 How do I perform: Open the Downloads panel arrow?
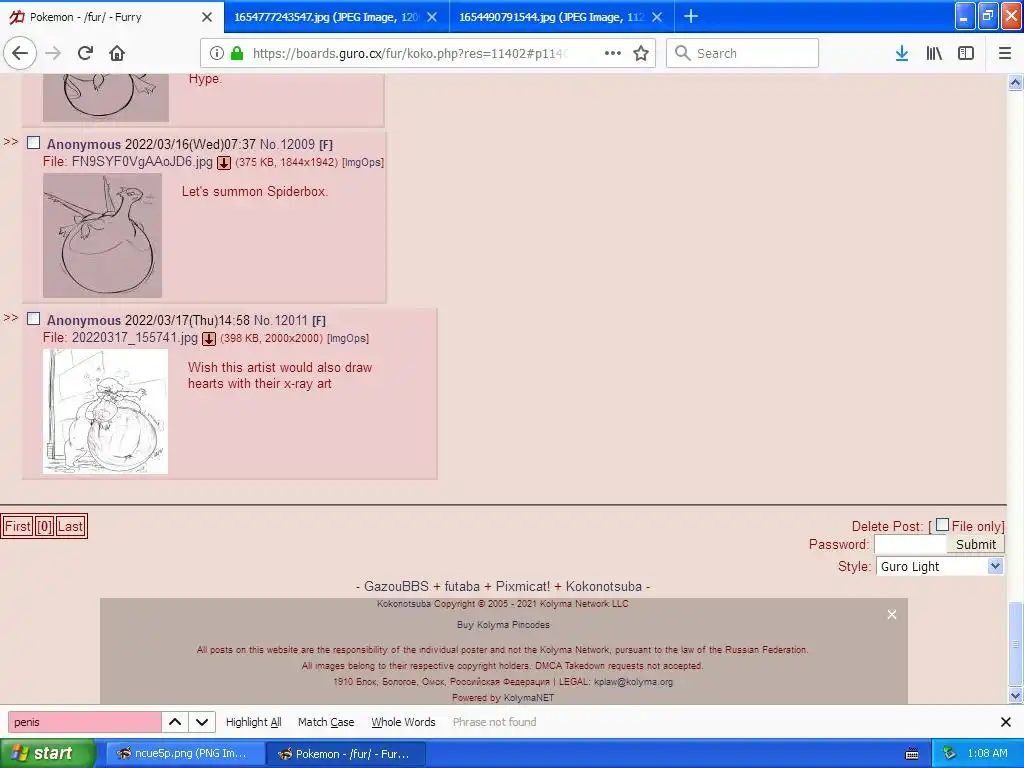pyautogui.click(x=902, y=53)
